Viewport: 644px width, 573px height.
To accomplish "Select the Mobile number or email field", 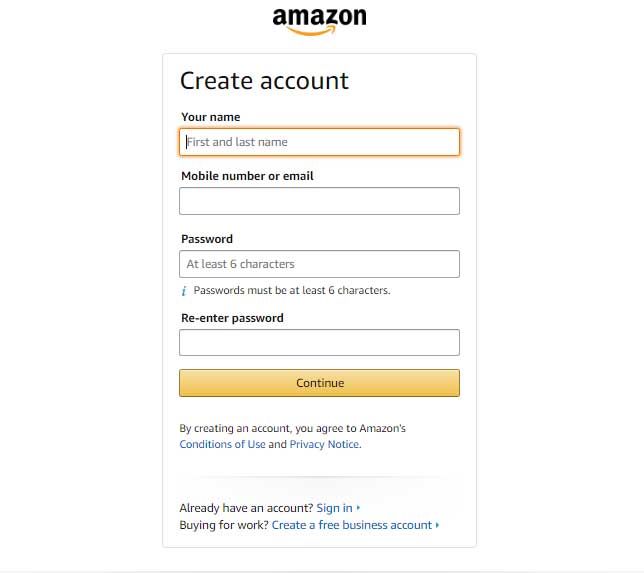I will coord(319,201).
